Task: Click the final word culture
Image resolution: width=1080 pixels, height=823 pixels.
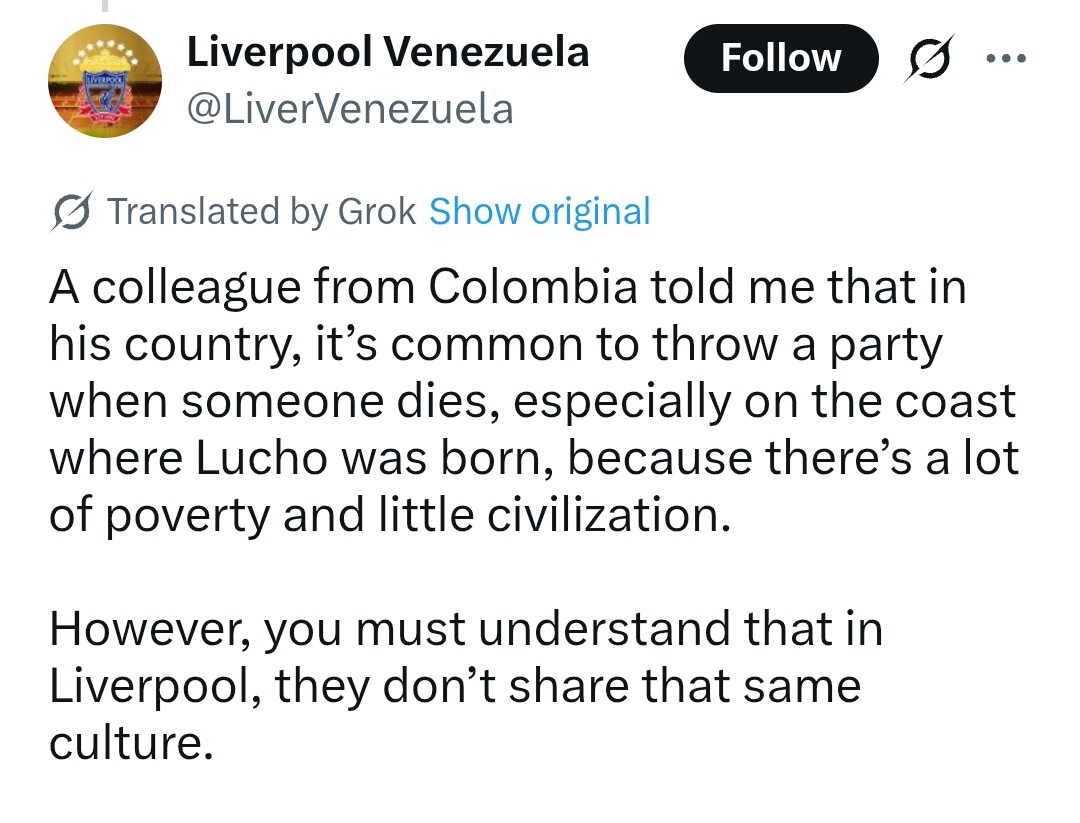Action: coord(130,744)
